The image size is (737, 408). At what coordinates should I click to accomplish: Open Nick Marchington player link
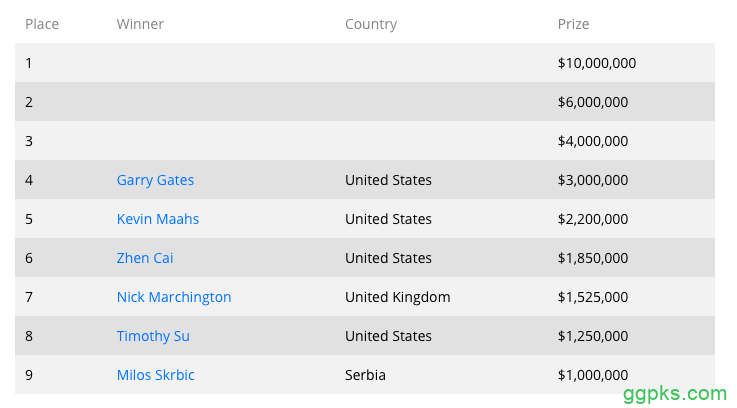click(x=174, y=297)
